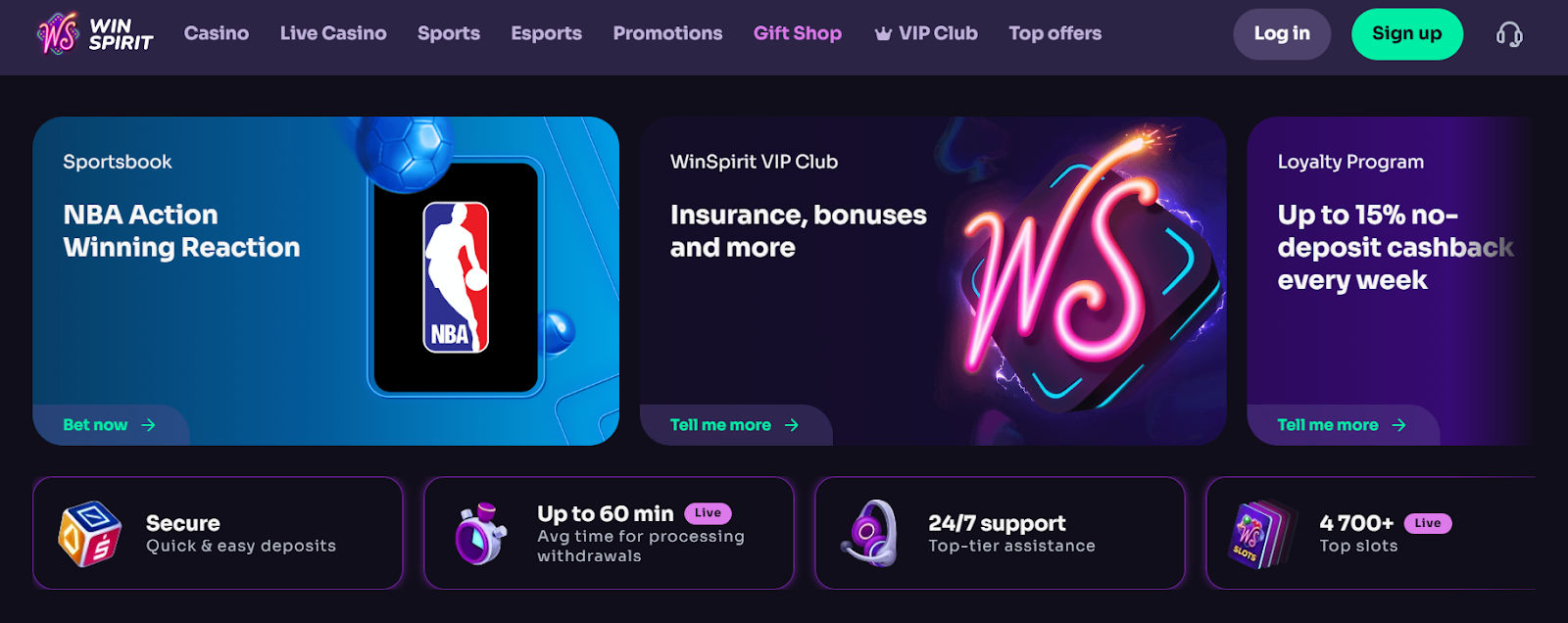This screenshot has height=623, width=1568.
Task: Click the purple stopwatch withdrawal icon
Action: pos(480,534)
